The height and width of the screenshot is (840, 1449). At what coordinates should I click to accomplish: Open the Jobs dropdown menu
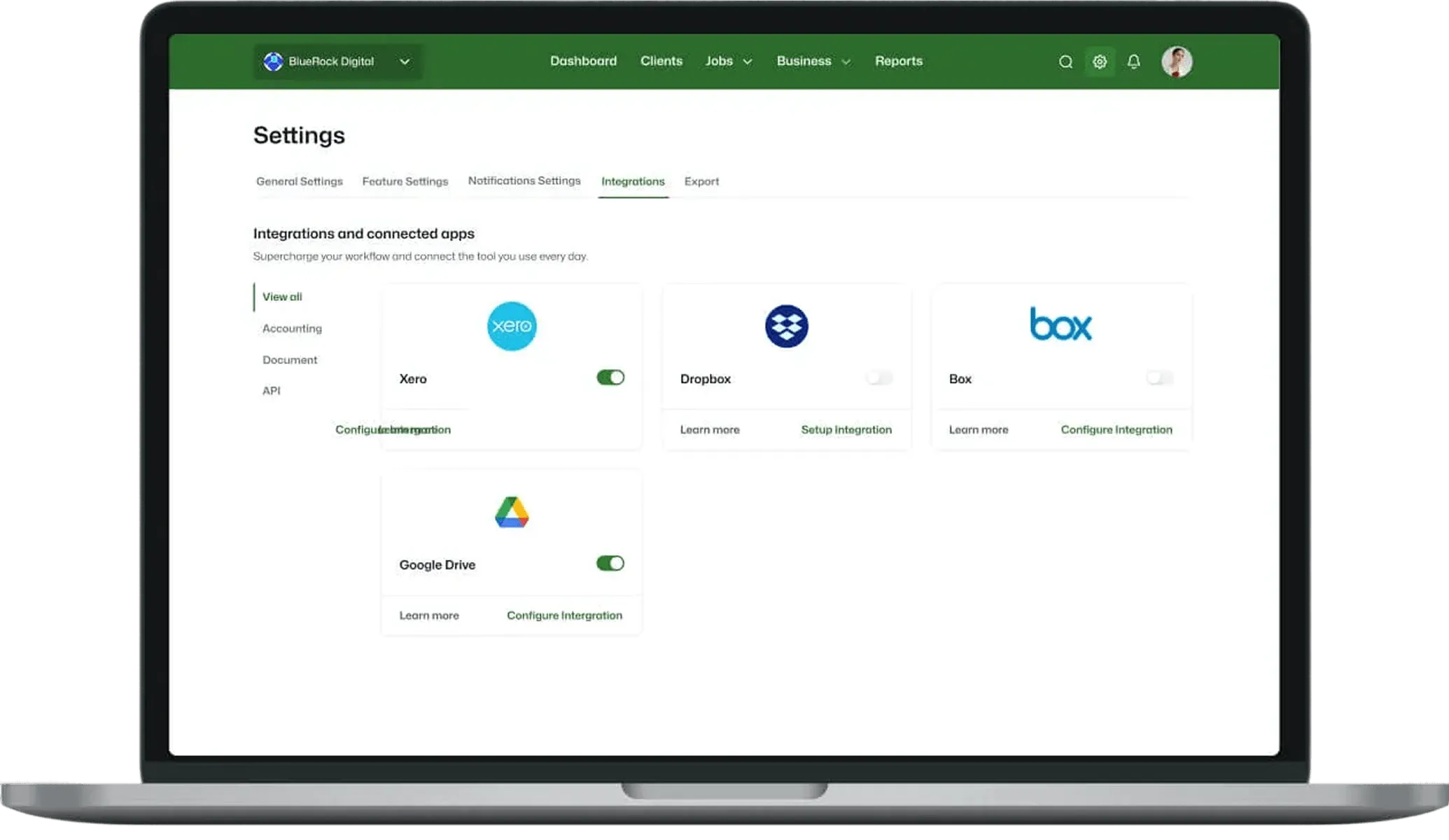pyautogui.click(x=729, y=62)
